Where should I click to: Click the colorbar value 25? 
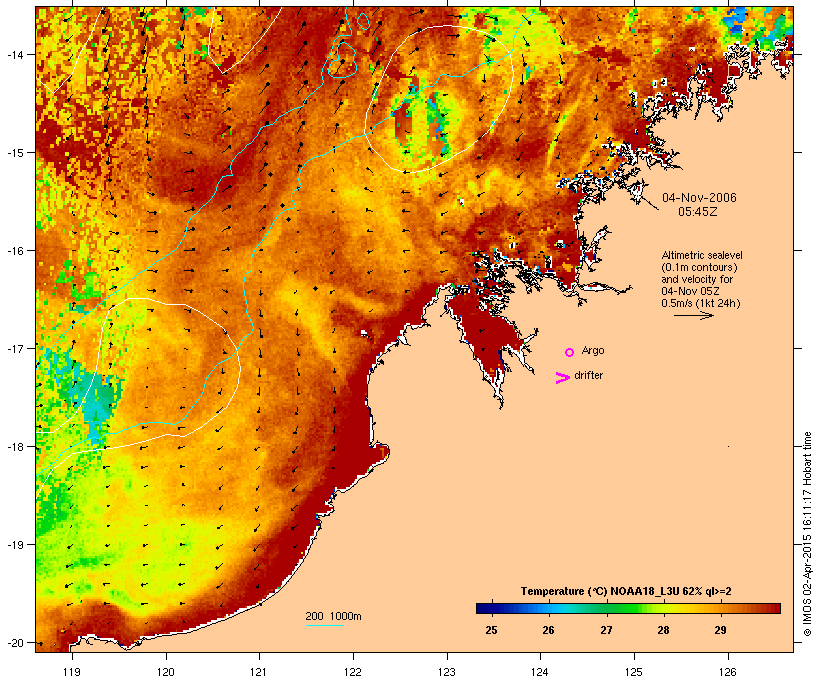(491, 630)
